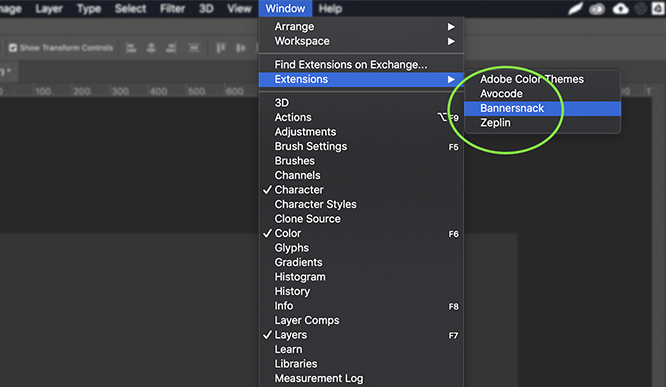Open the Help menu
Viewport: 666px width, 387px height.
click(x=330, y=8)
